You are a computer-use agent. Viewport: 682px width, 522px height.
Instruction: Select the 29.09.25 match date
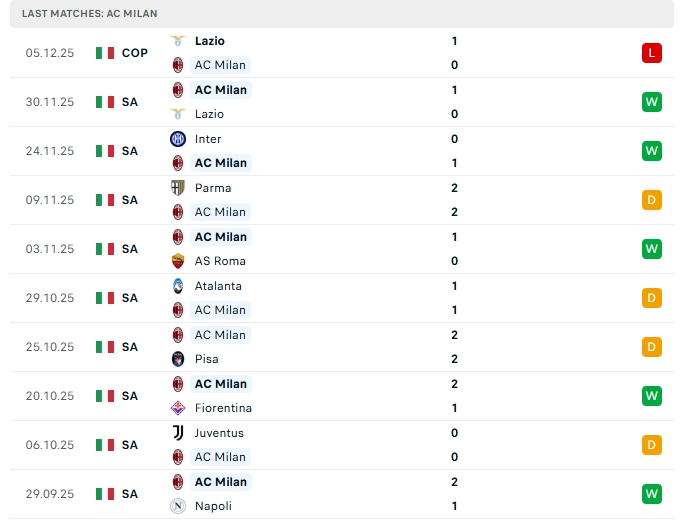(50, 494)
